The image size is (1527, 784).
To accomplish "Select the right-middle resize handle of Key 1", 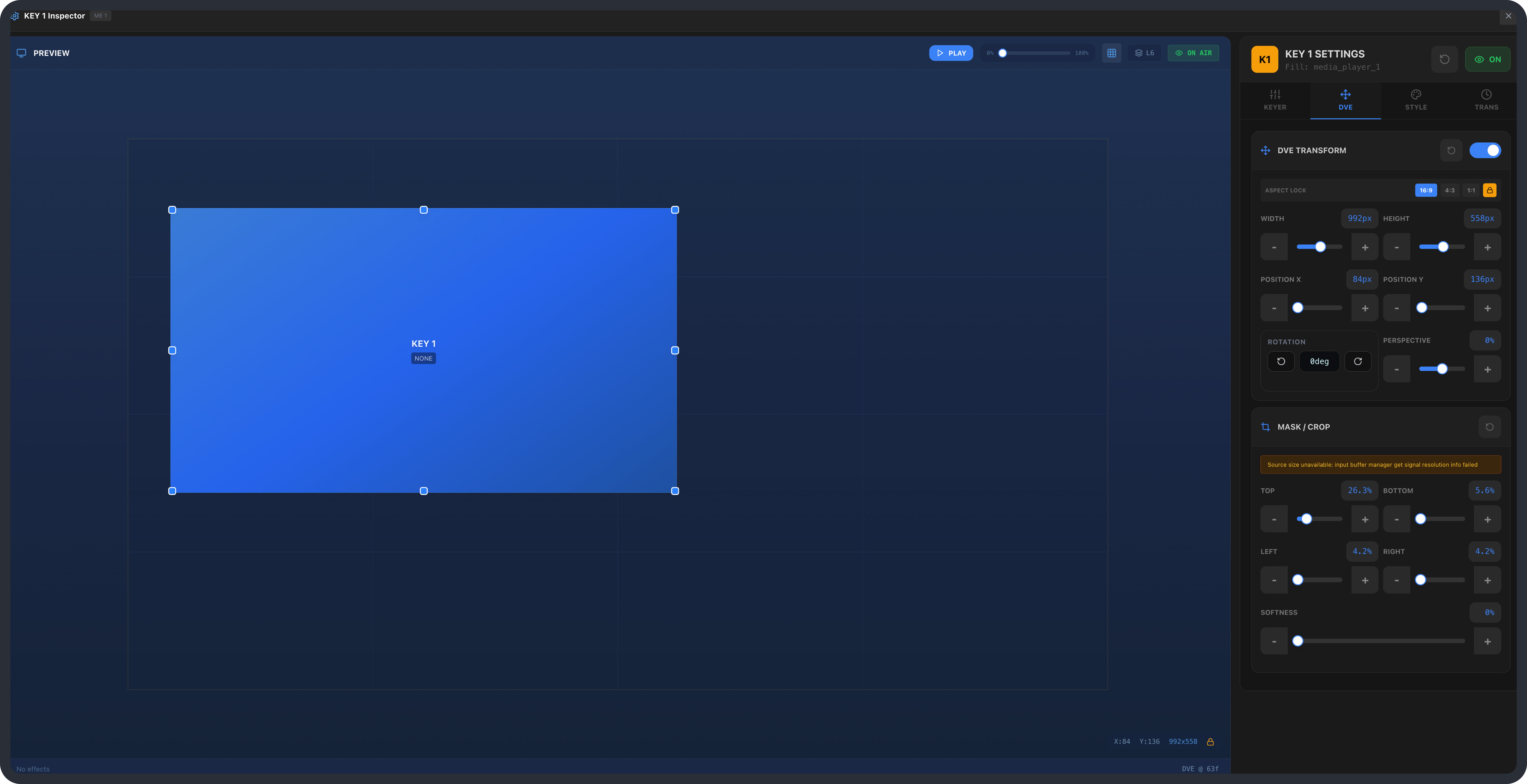I will tap(675, 351).
